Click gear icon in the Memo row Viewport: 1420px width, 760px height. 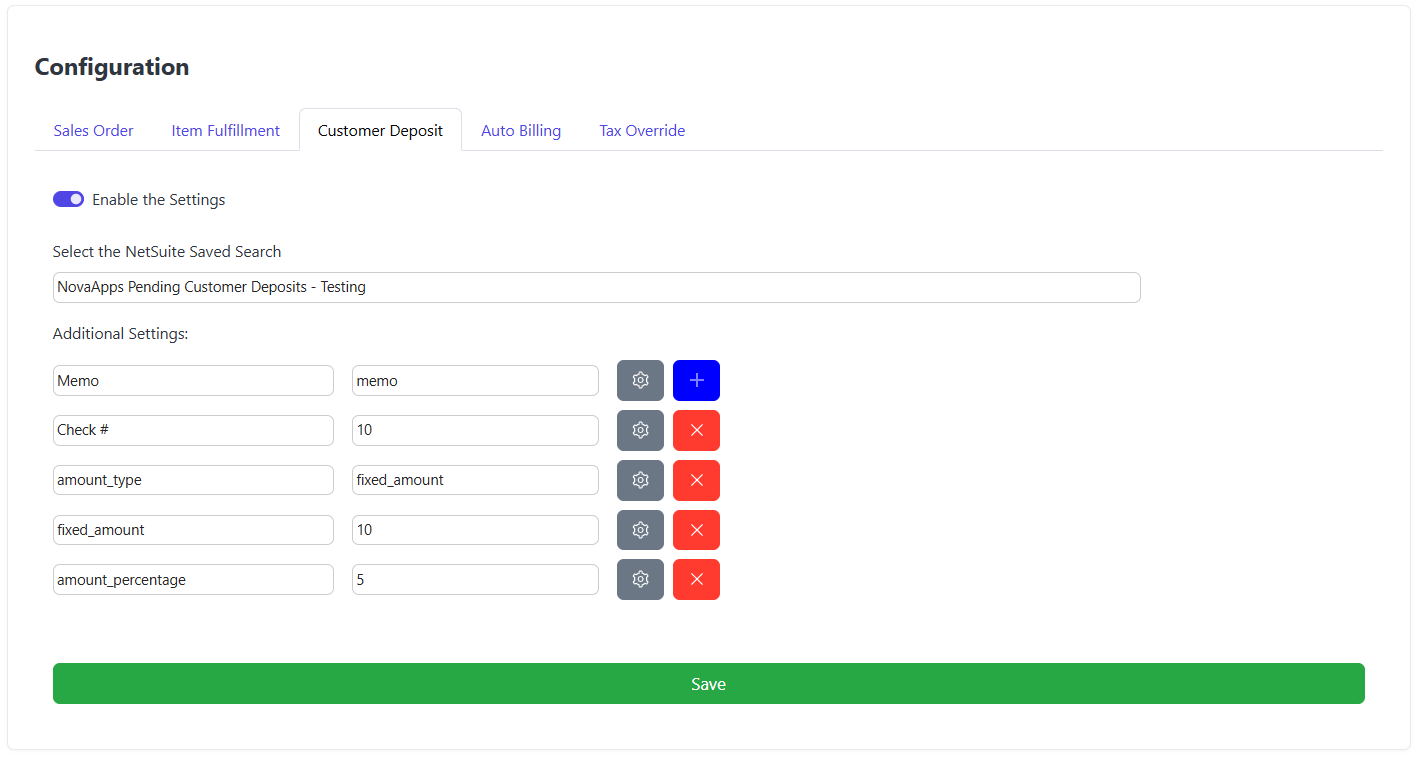coord(640,380)
